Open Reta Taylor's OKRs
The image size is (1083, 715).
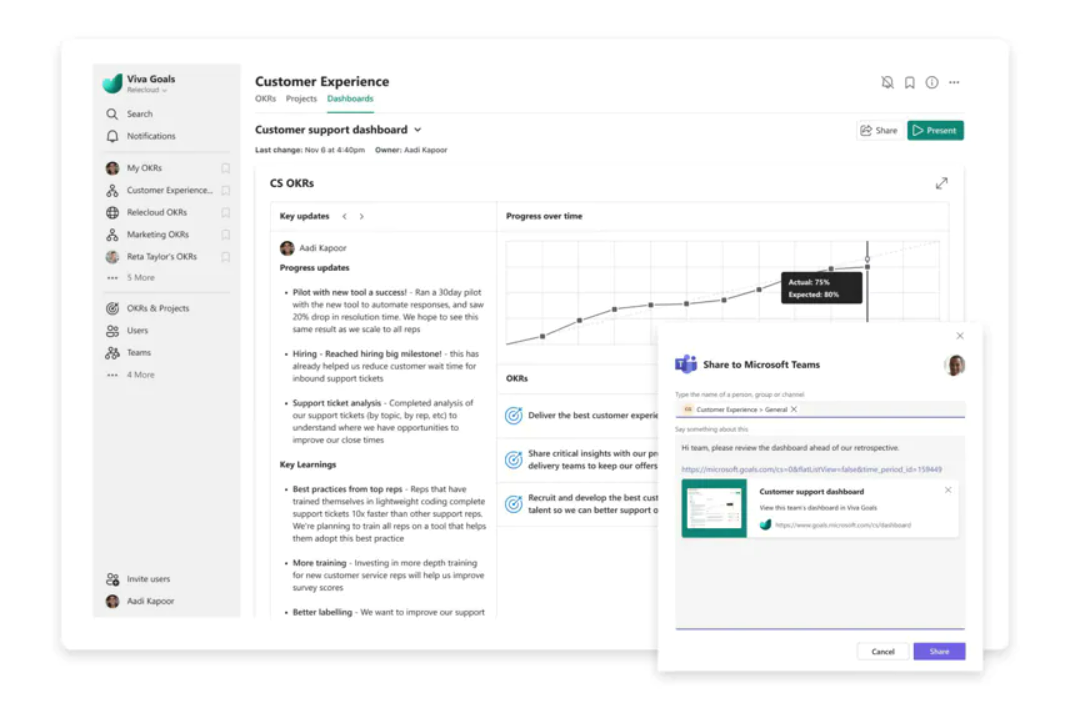tap(160, 256)
